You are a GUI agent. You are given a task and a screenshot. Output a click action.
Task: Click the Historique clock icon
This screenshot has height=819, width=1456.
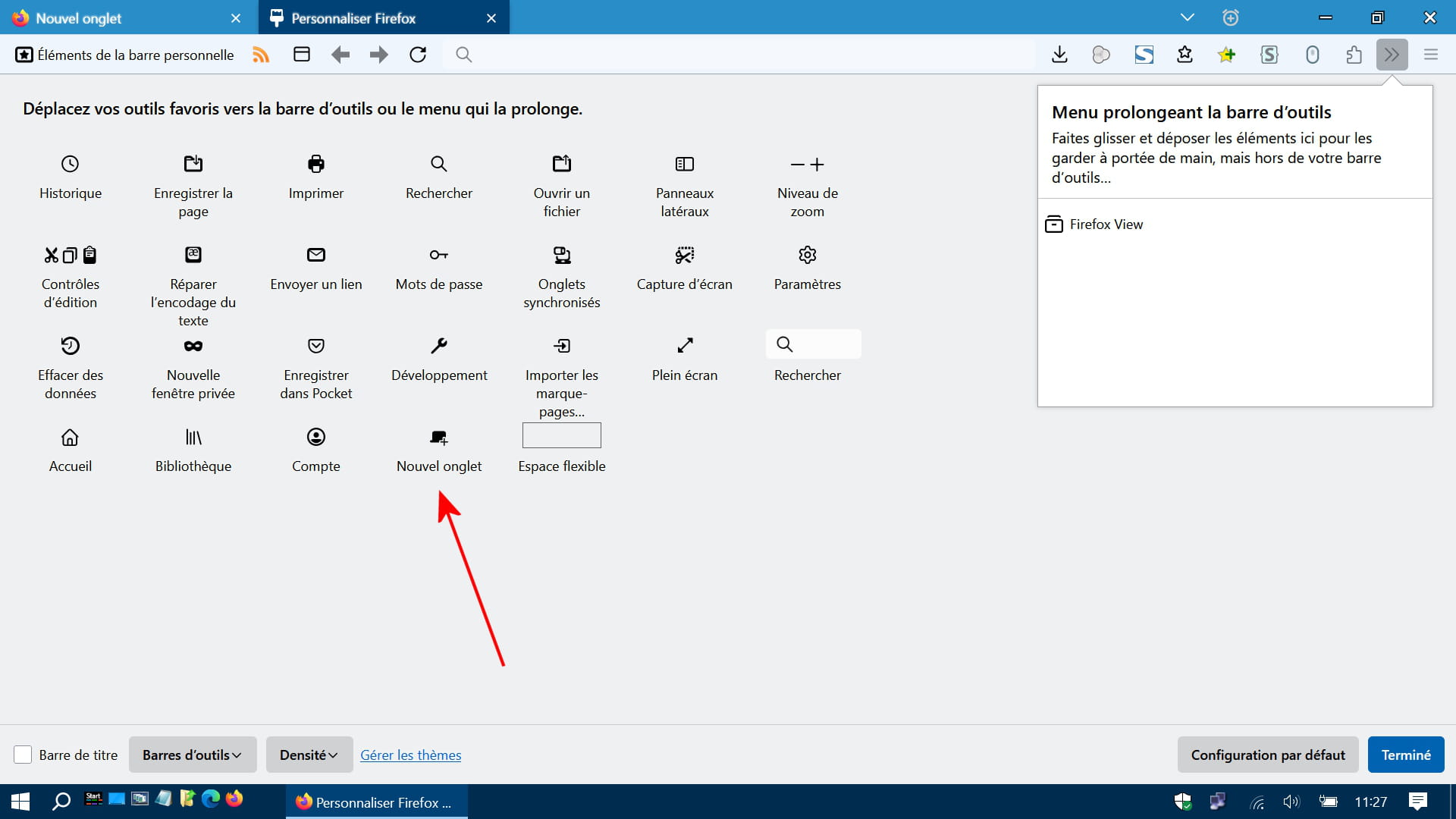[70, 164]
